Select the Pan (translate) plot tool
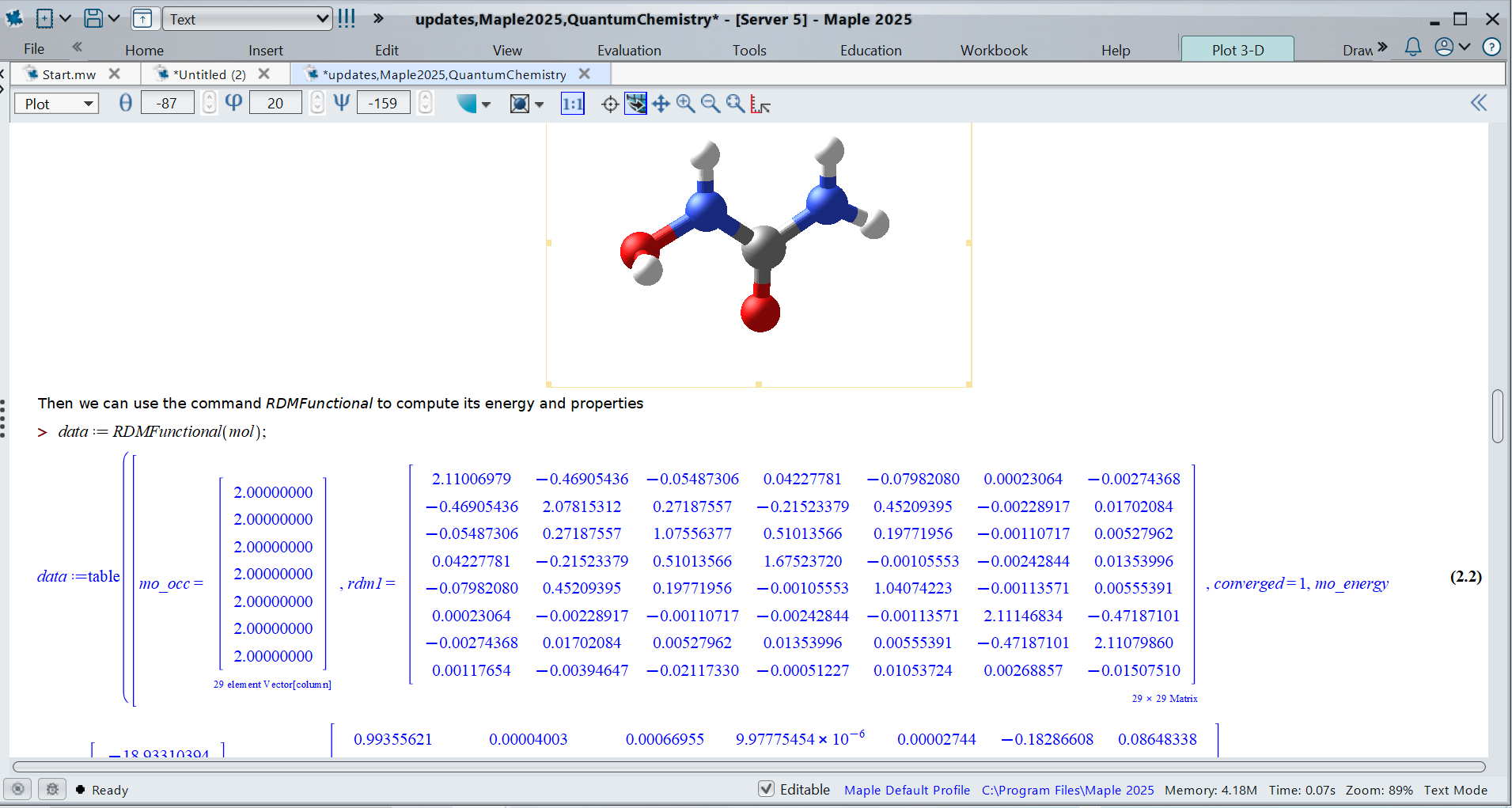Screen dimensions: 1512x808 click(x=661, y=103)
